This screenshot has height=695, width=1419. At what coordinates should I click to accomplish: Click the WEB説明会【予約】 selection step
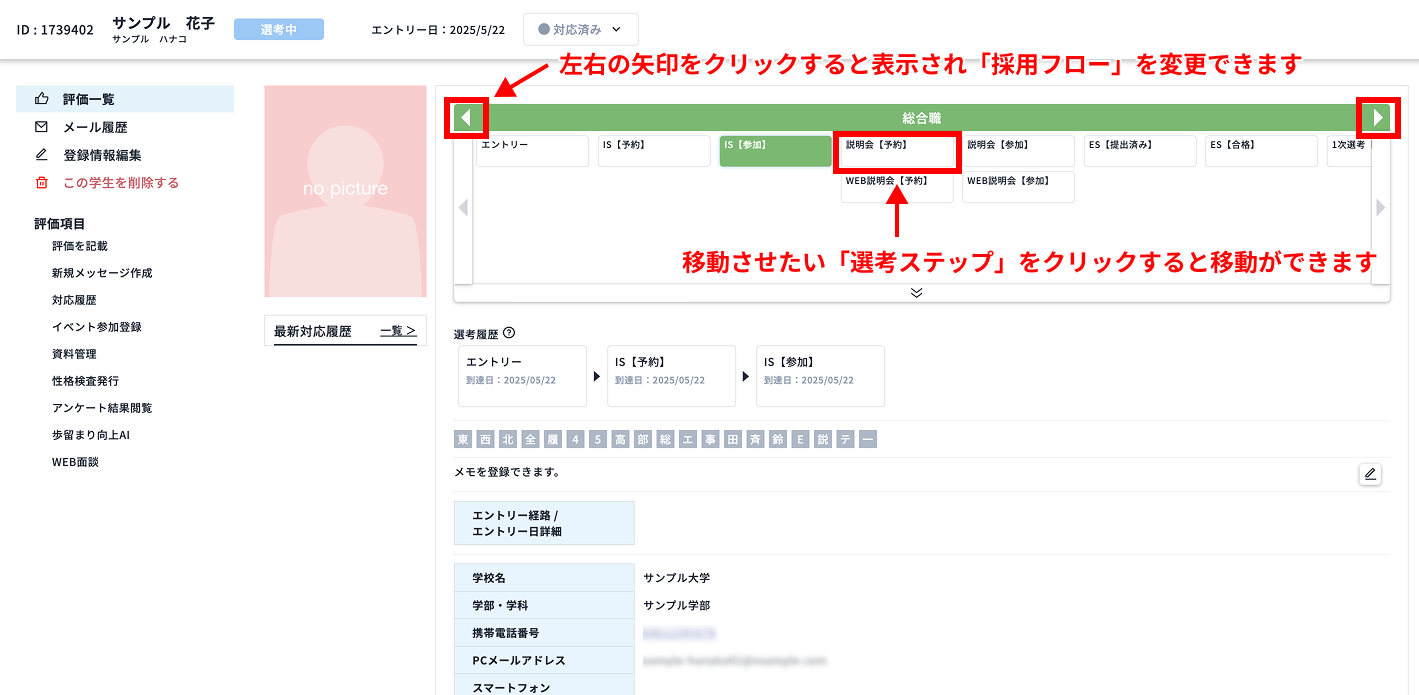click(x=896, y=186)
